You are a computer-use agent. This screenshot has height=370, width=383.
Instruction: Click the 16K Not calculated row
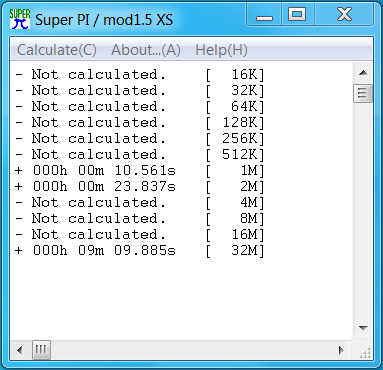[140, 75]
